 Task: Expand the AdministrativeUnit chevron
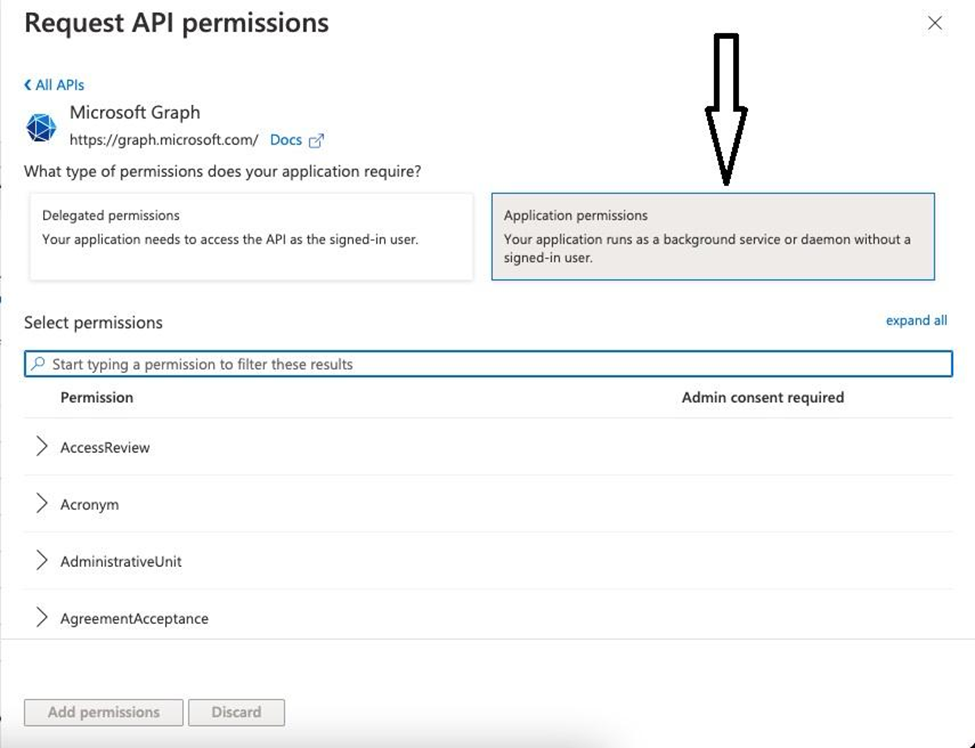[x=42, y=561]
